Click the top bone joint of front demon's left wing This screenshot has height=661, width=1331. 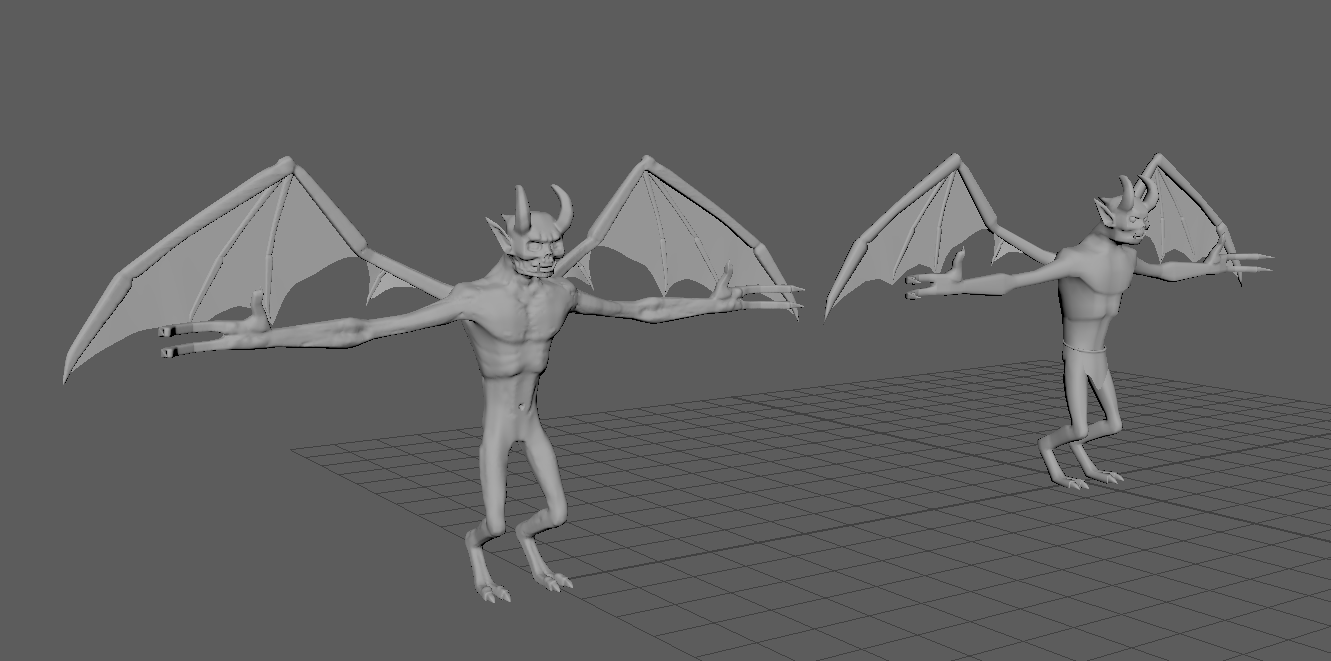click(x=286, y=165)
